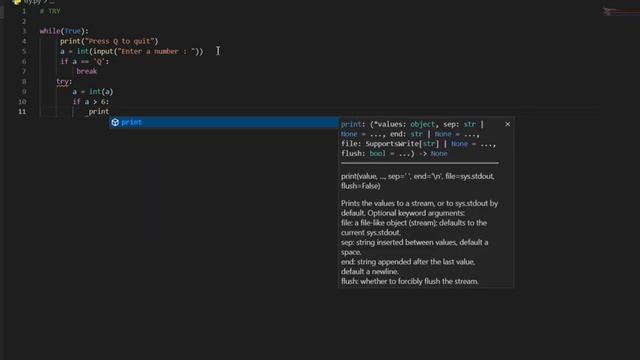Click 'break' statement on line 7

coord(87,71)
